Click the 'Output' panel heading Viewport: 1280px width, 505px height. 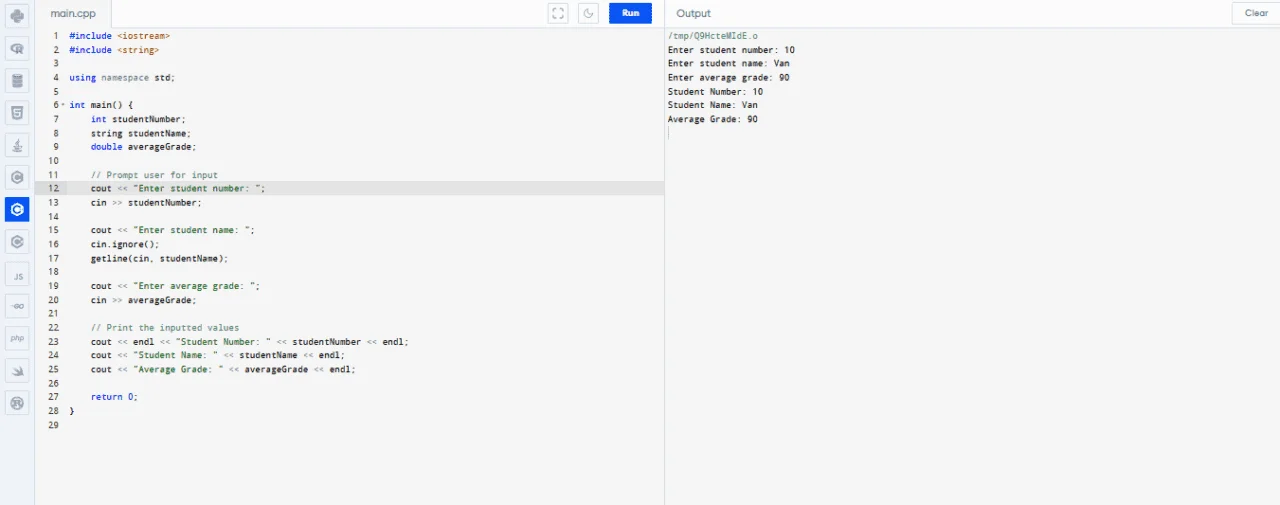(693, 13)
